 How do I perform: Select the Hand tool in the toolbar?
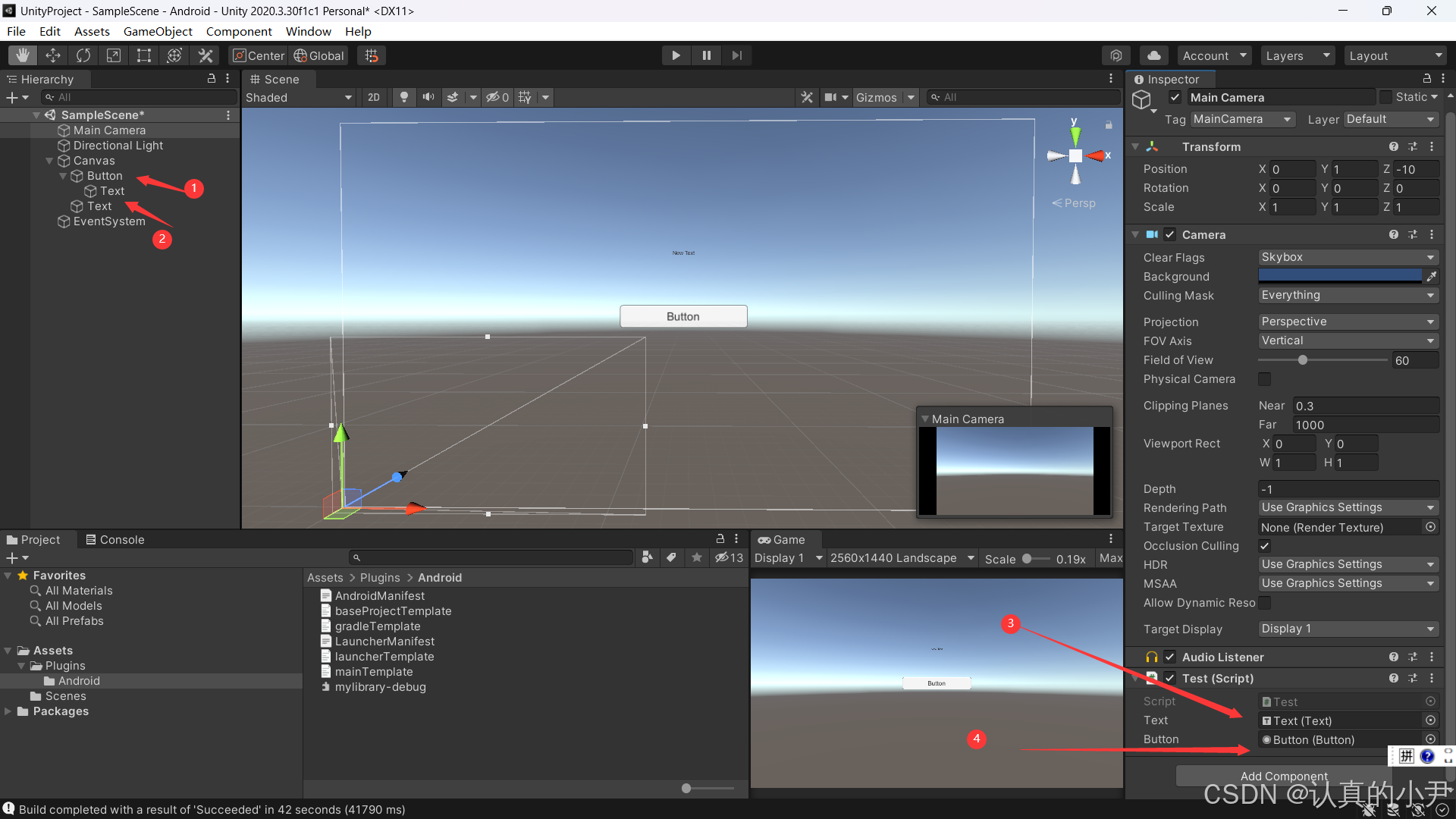click(x=22, y=55)
